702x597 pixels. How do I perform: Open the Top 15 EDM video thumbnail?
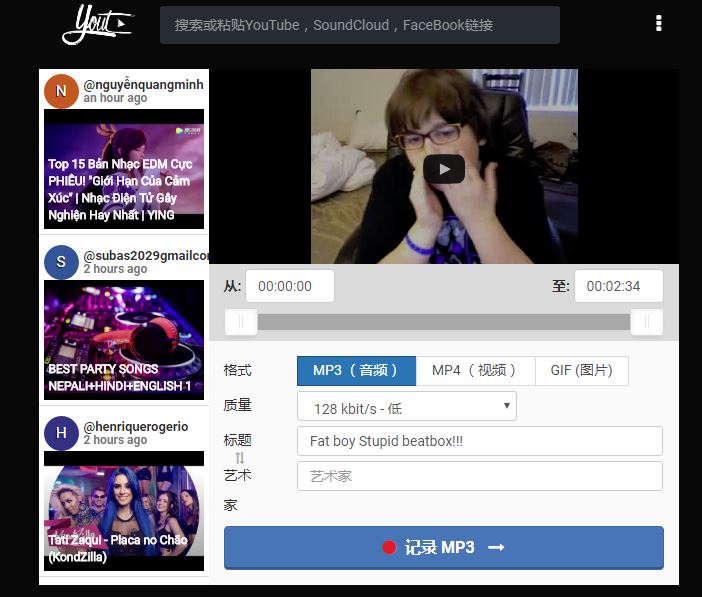(124, 169)
